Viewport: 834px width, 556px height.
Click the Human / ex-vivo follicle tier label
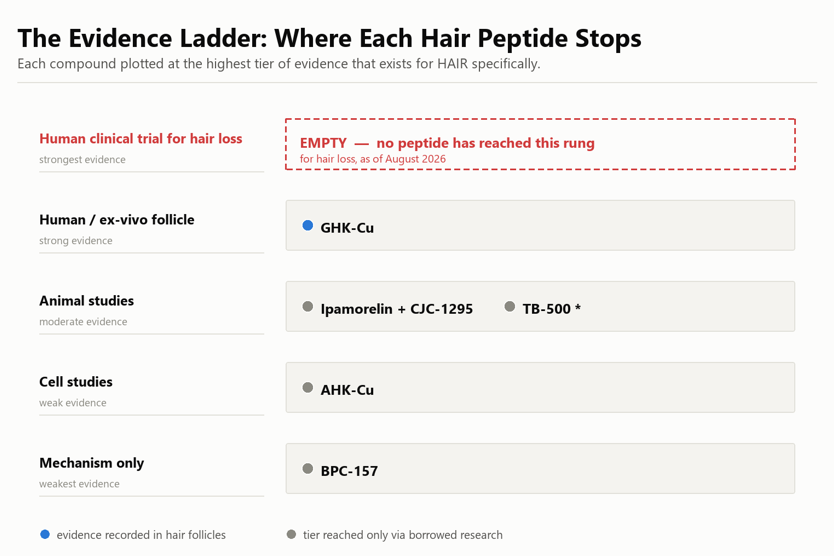116,220
